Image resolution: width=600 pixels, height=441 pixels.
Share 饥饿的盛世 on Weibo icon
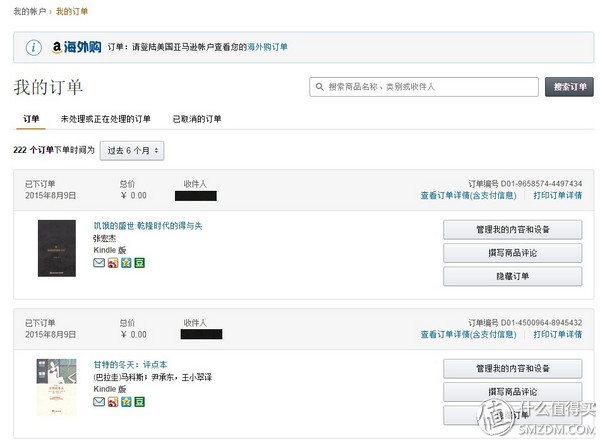(x=113, y=263)
